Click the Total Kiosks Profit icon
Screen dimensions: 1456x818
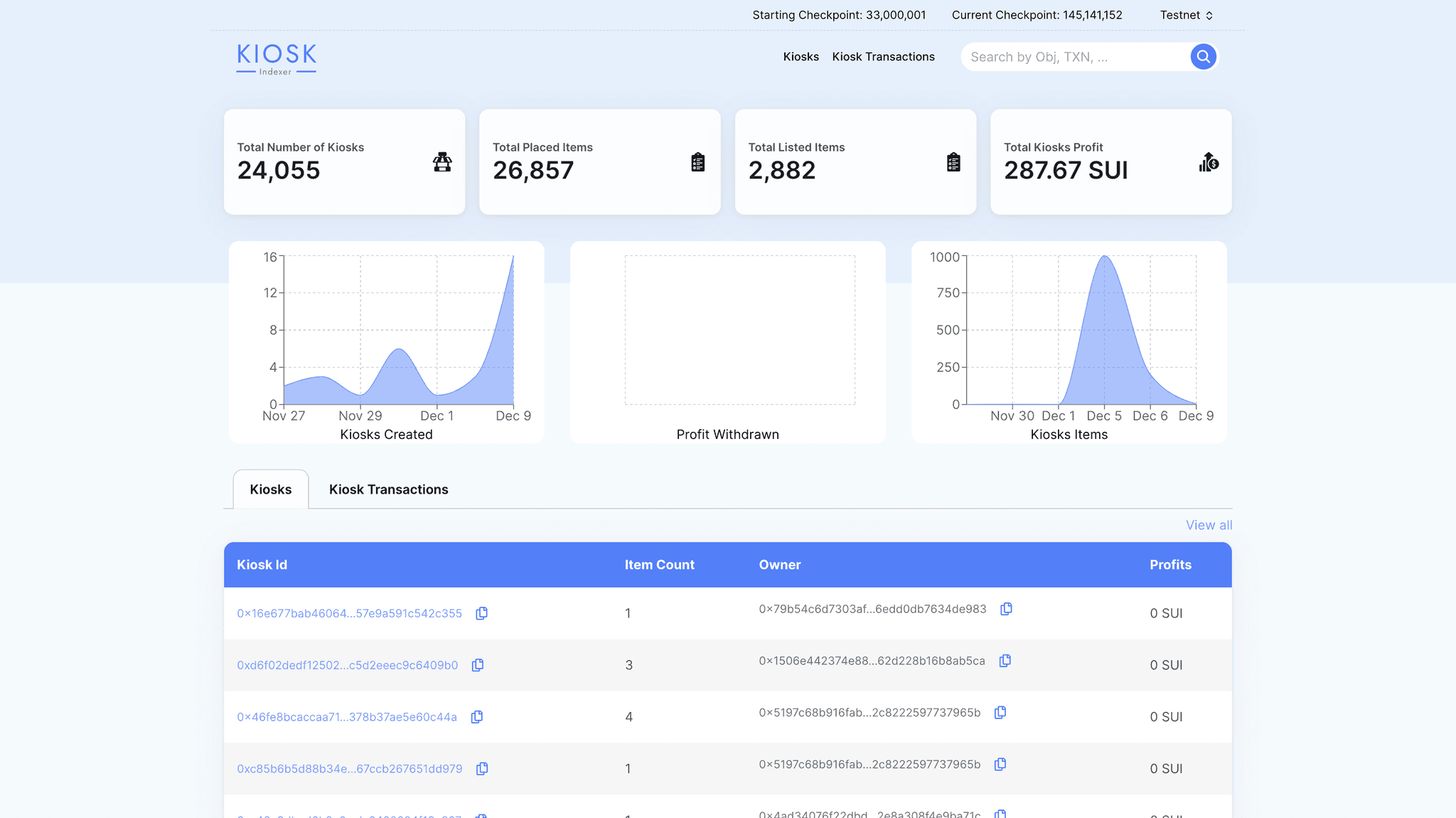1209,162
